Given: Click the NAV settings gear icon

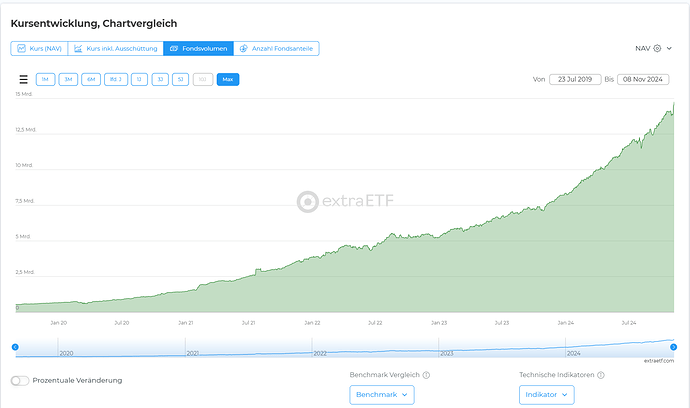Looking at the screenshot, I should [x=657, y=48].
